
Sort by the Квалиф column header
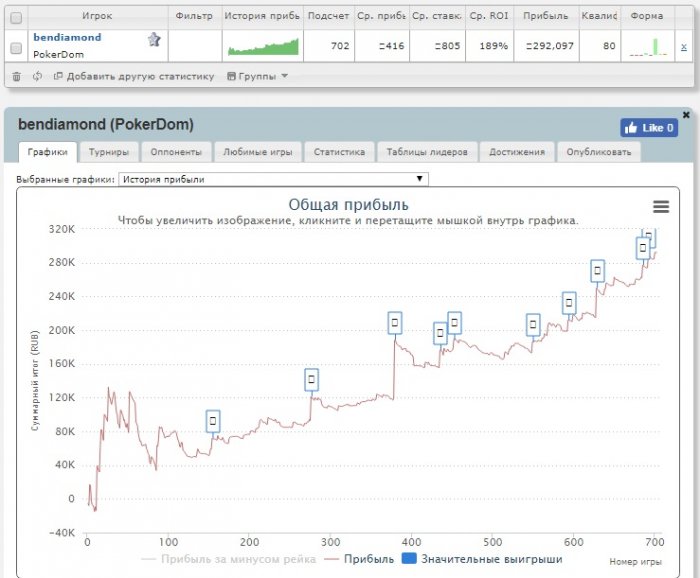pos(600,16)
